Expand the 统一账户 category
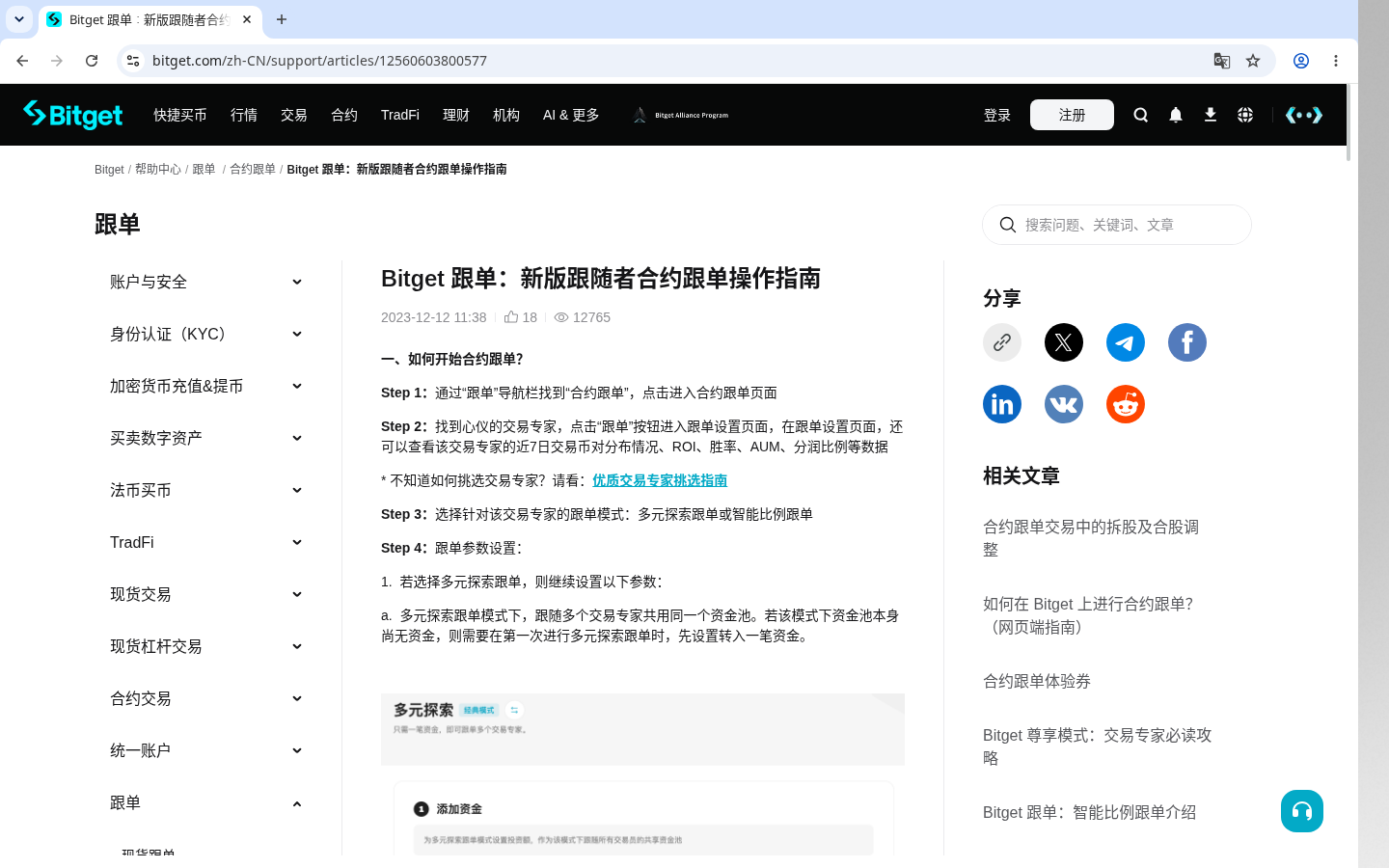 [x=206, y=750]
